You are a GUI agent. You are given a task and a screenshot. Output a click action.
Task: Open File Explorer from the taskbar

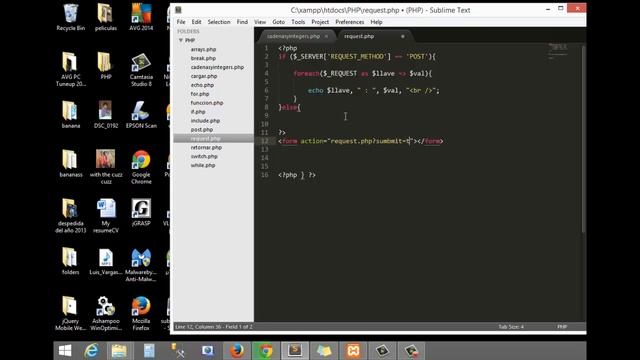coord(119,351)
